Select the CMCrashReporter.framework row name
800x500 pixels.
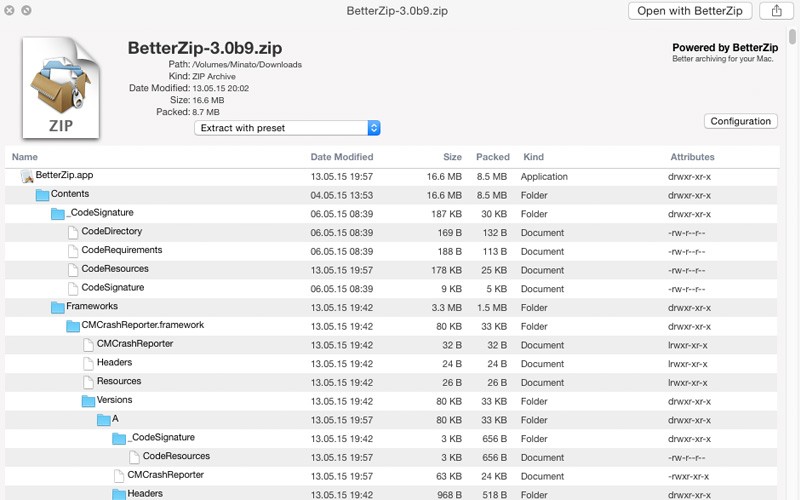[143, 325]
